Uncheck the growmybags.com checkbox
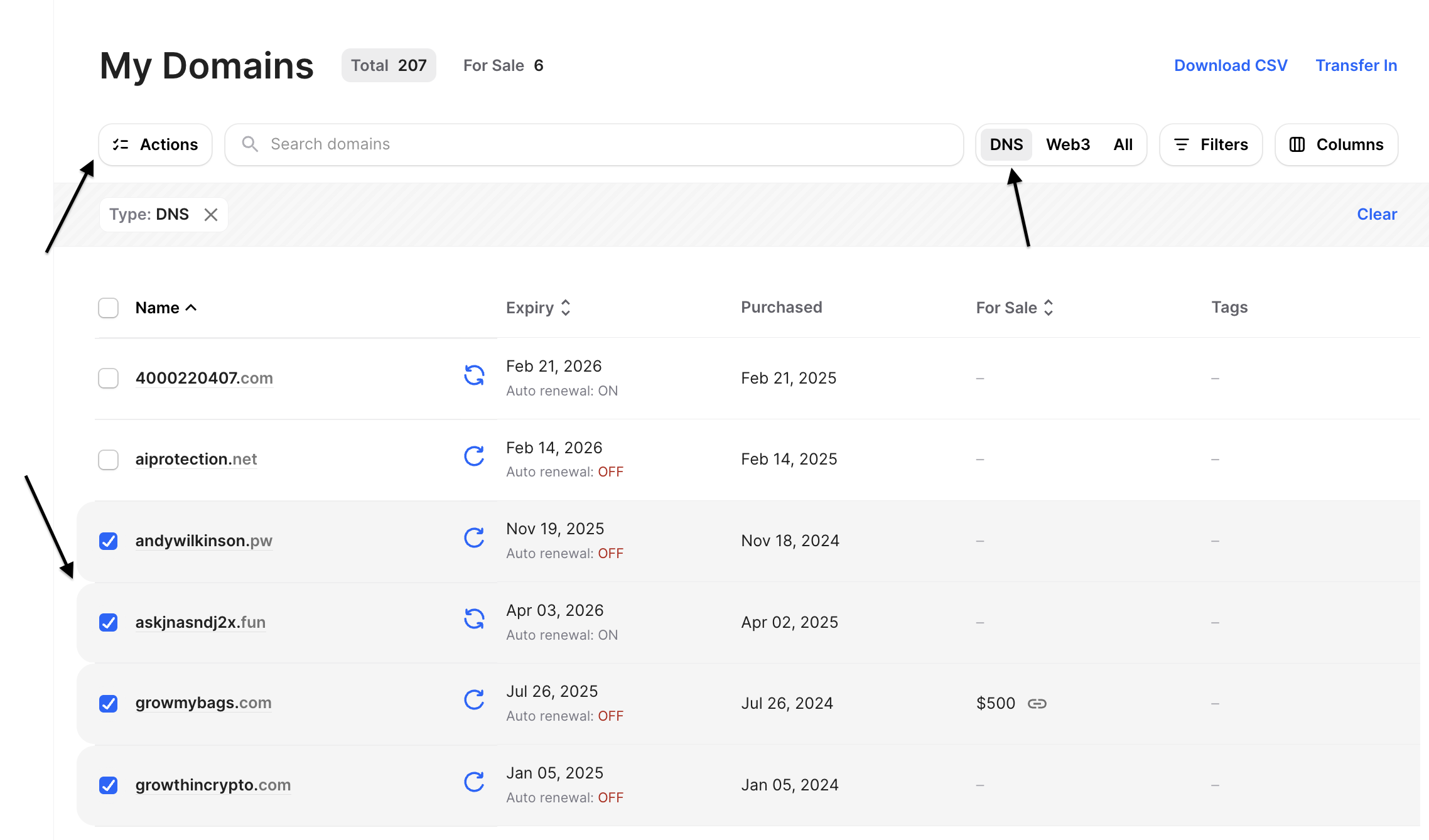The width and height of the screenshot is (1429, 840). pos(109,704)
